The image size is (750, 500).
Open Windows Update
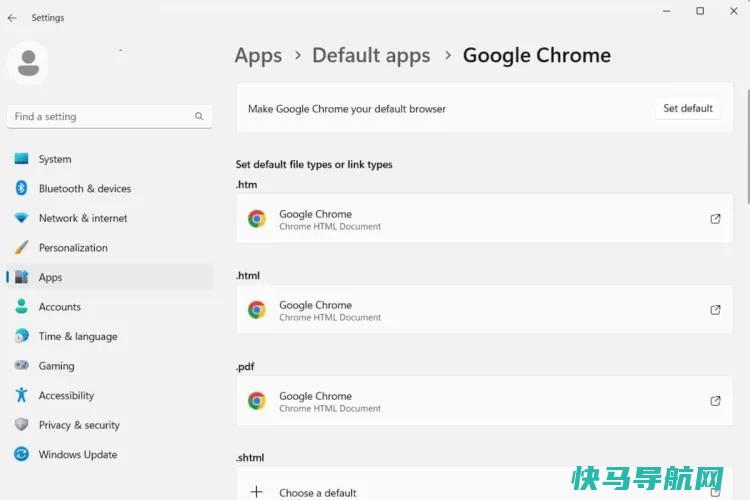(110, 455)
